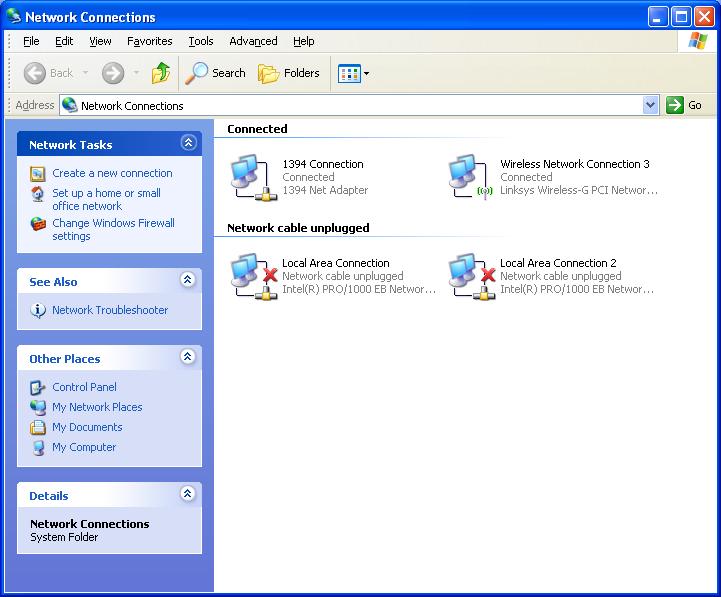
Task: Open the Help menu
Action: [x=303, y=41]
